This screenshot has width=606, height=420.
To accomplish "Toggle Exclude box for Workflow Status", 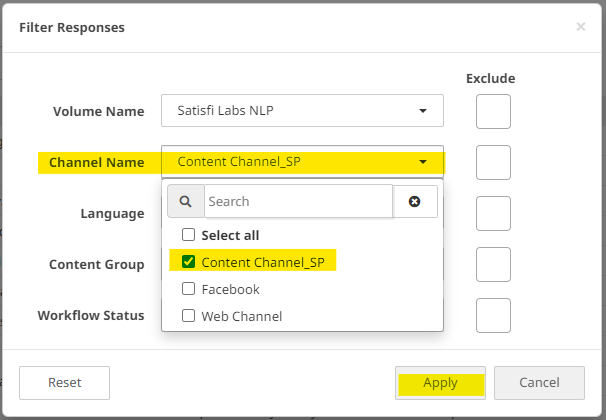I will click(493, 315).
